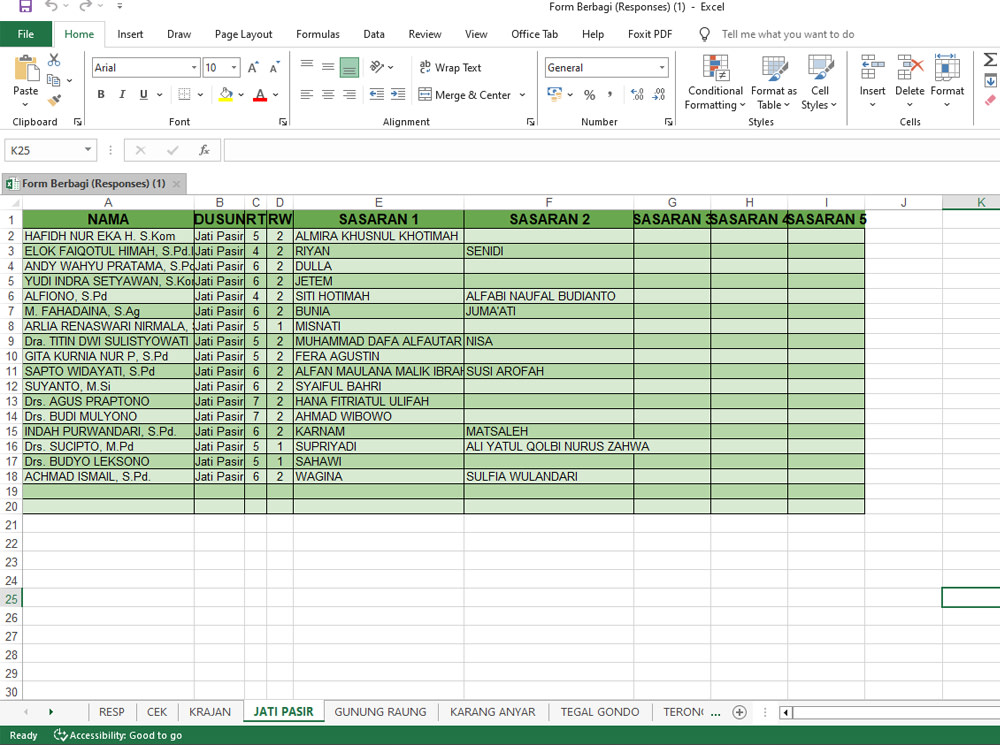Decrease font size with the smaller A icon

coord(275,68)
